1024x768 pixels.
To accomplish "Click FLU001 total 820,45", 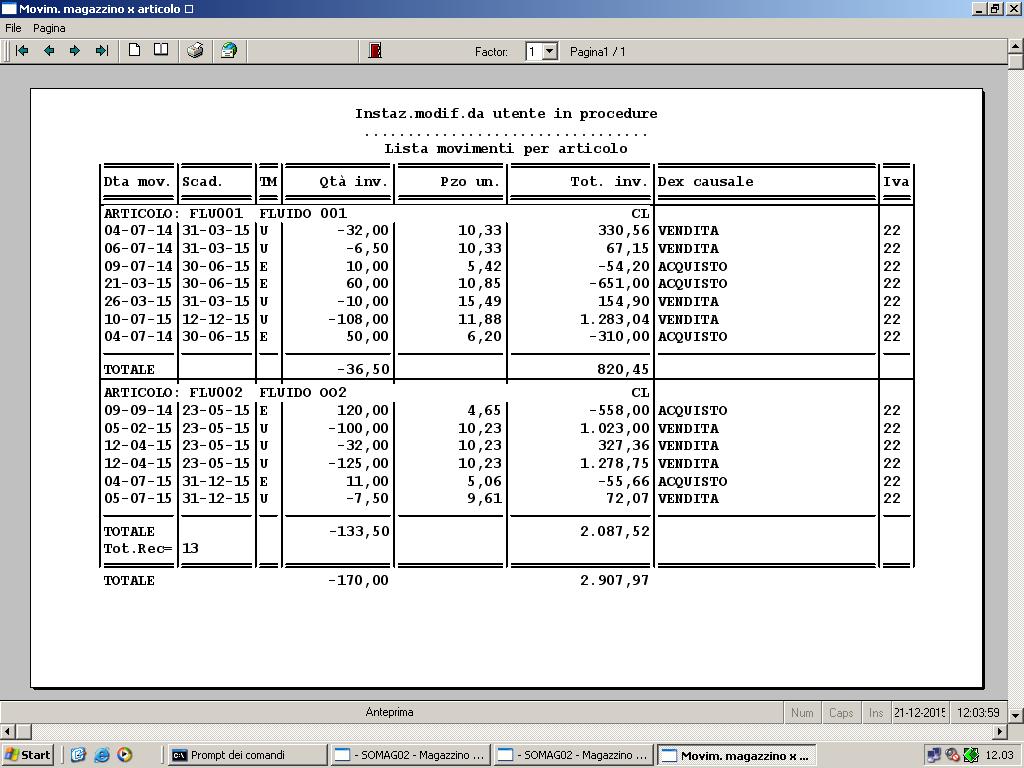I will 623,370.
